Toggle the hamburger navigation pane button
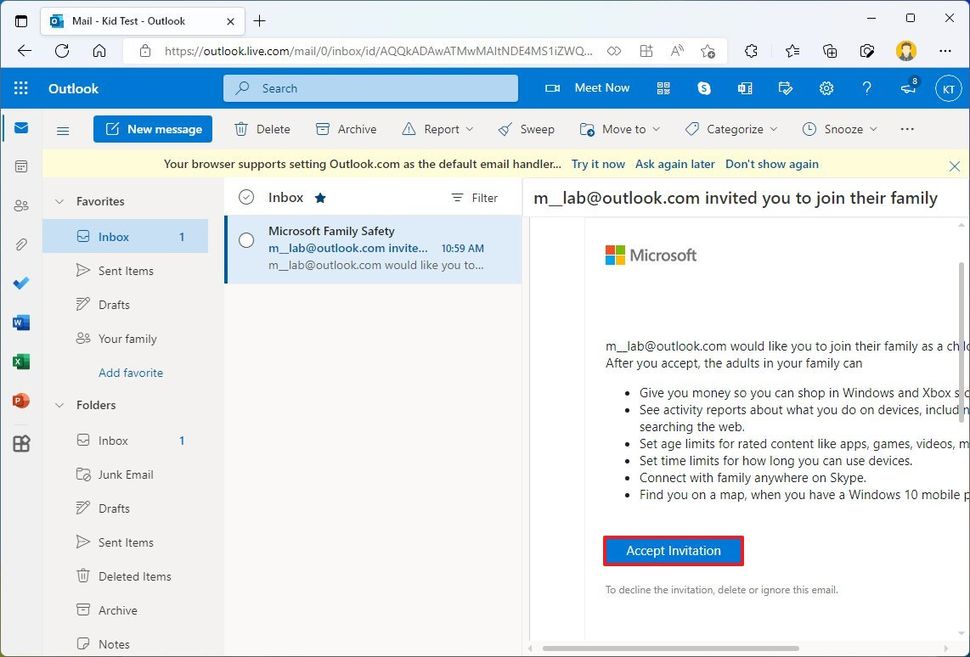This screenshot has width=970, height=657. click(x=63, y=130)
